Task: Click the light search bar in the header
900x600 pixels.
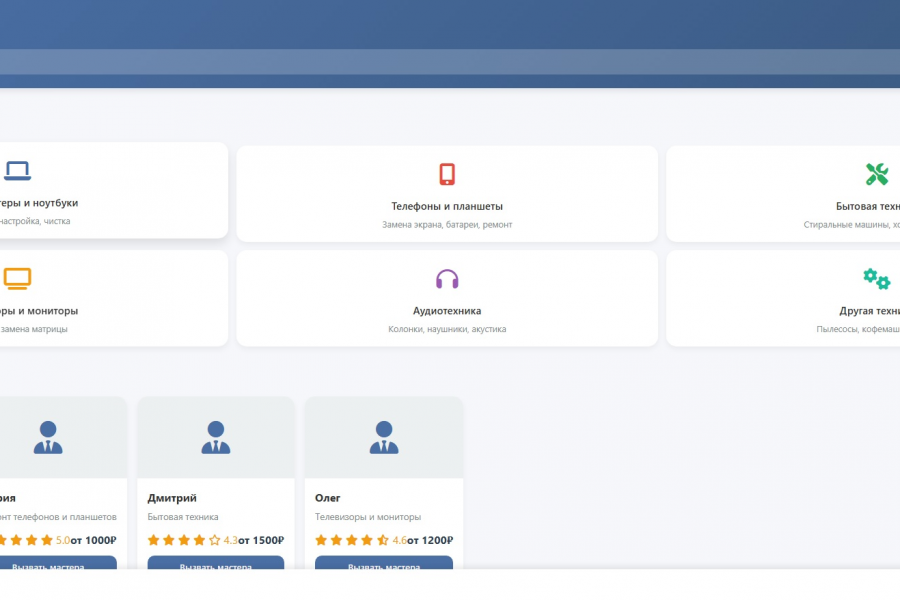Action: 450,62
